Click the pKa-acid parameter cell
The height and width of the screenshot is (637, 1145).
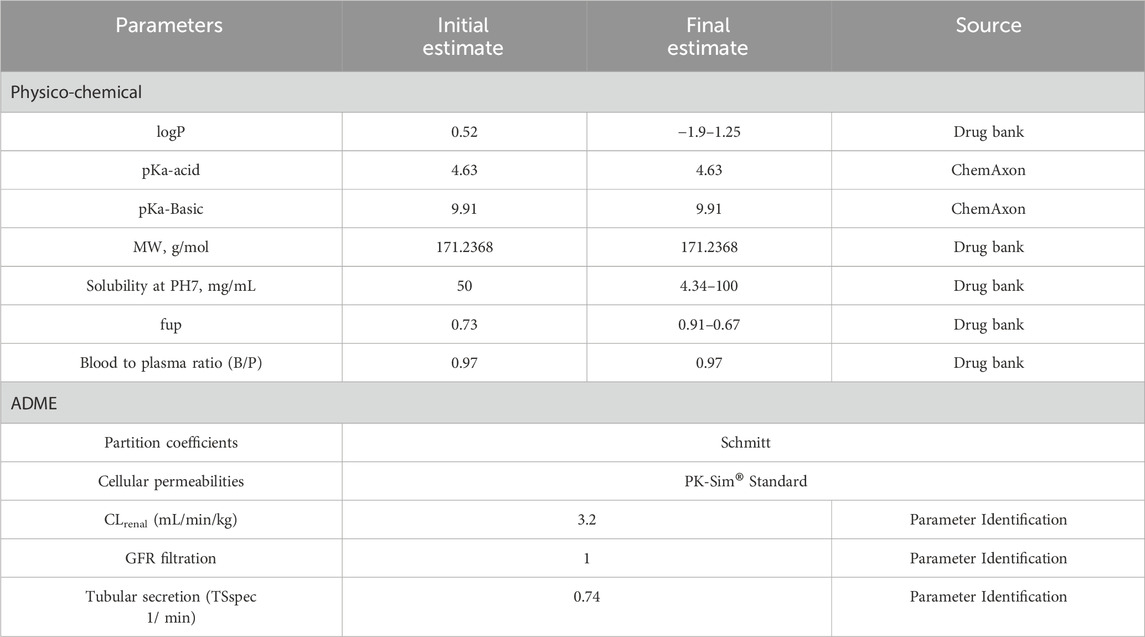(x=171, y=170)
